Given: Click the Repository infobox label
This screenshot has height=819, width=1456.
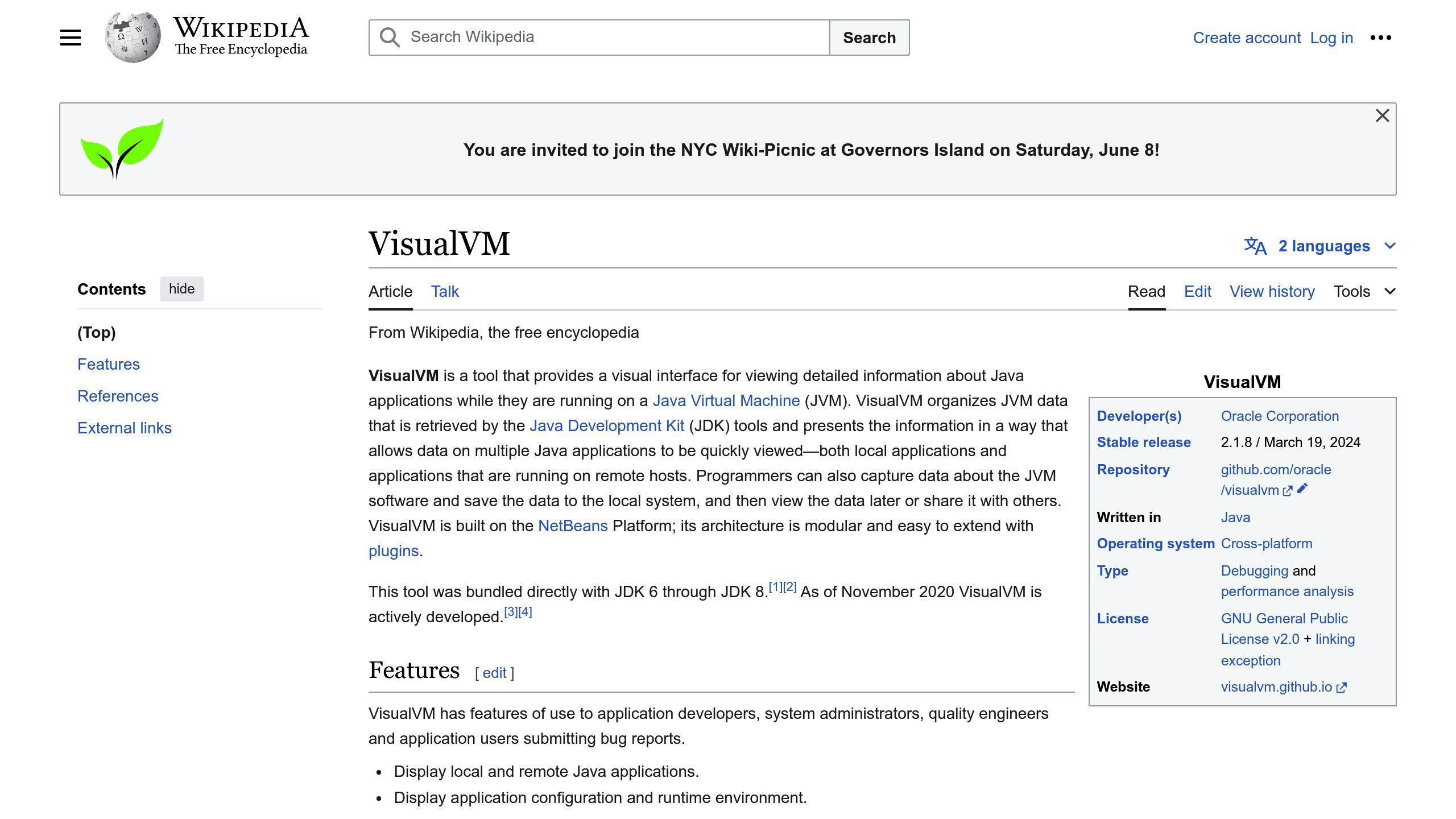Looking at the screenshot, I should coord(1134,469).
